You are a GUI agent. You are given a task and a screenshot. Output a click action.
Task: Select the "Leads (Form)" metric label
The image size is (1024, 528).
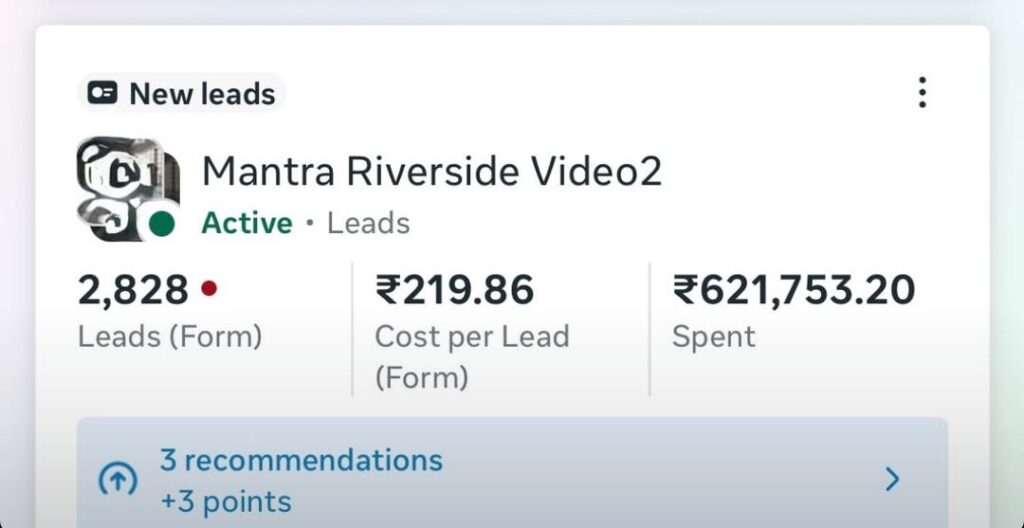[169, 336]
